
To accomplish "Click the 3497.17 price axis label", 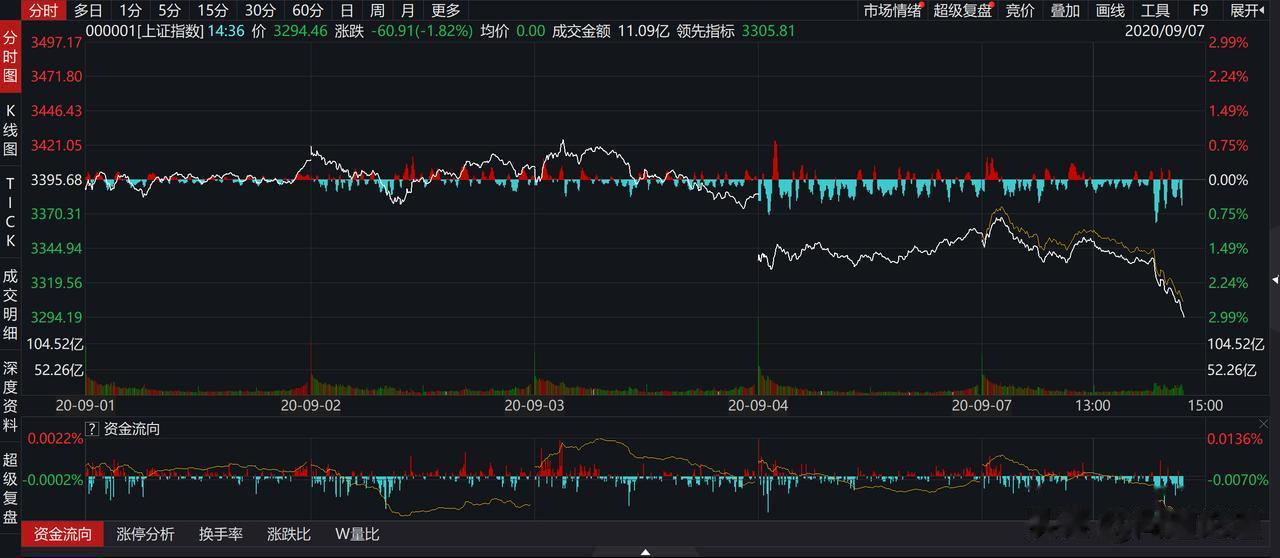I will tap(57, 43).
